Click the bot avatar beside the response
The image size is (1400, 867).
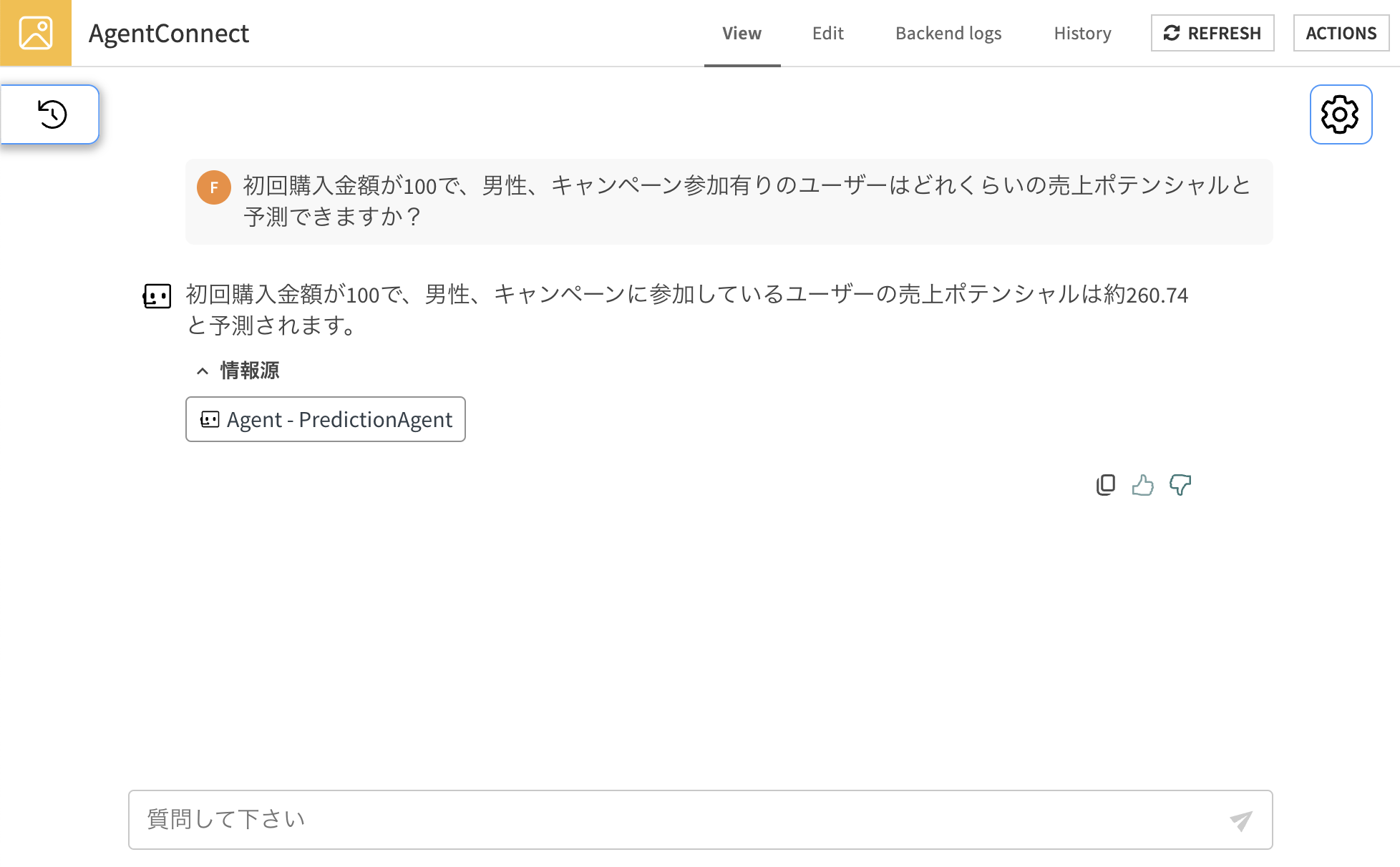click(157, 295)
